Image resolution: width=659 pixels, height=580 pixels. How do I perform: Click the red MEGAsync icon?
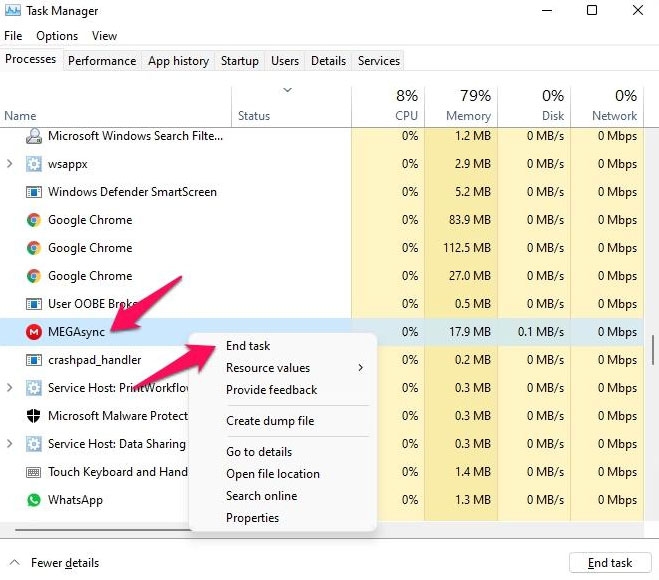coord(34,332)
